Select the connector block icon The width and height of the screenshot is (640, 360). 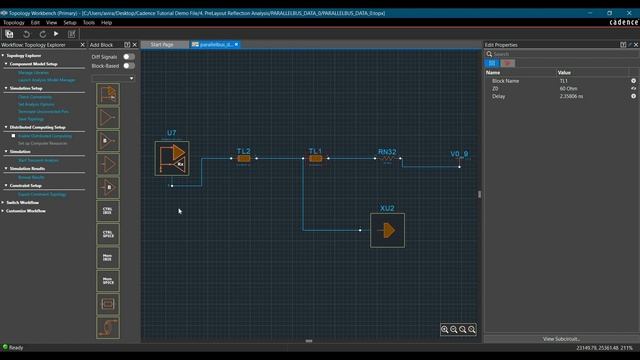[x=108, y=304]
